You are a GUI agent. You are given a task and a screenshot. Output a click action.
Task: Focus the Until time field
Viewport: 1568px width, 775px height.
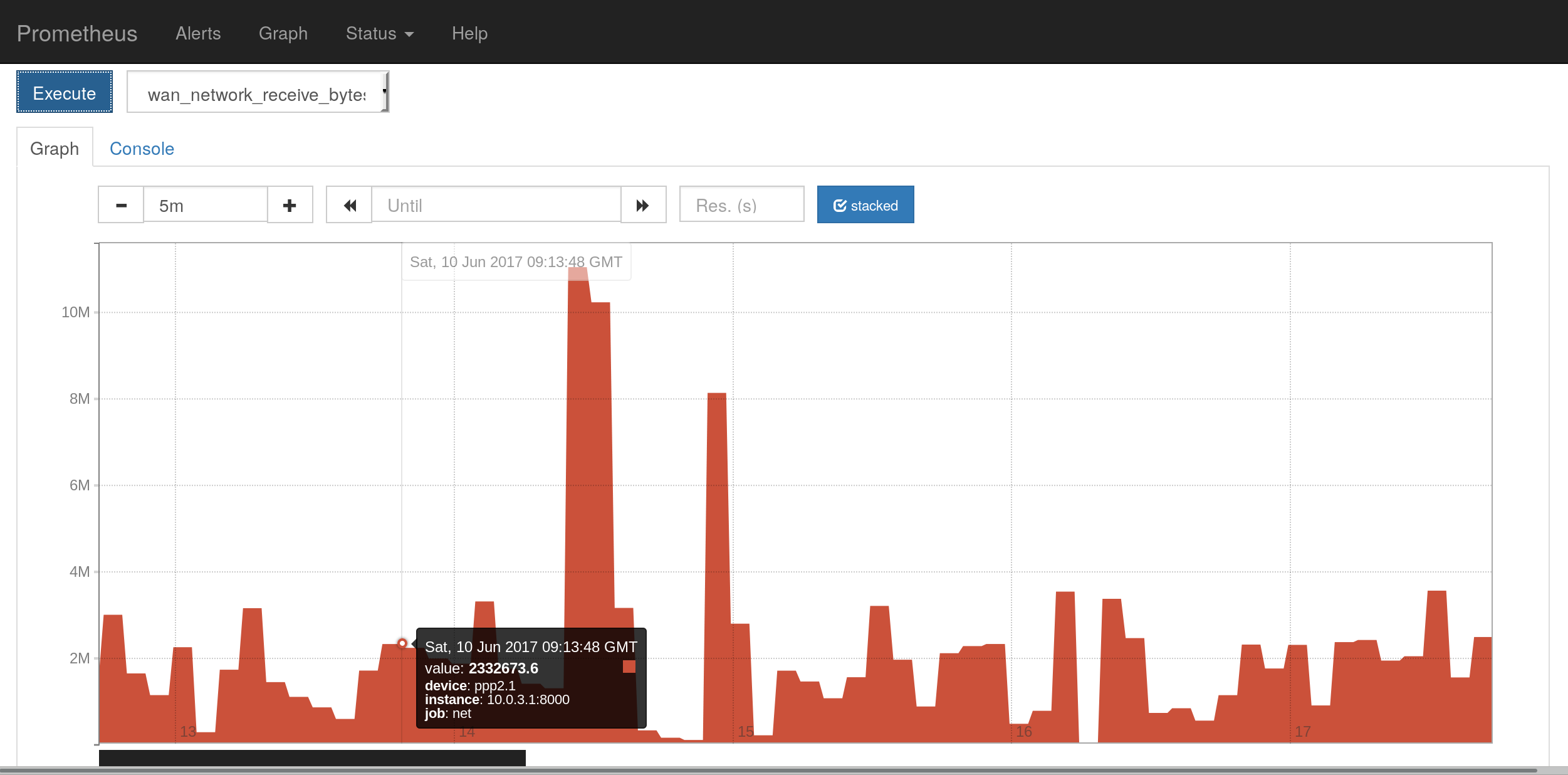point(496,205)
